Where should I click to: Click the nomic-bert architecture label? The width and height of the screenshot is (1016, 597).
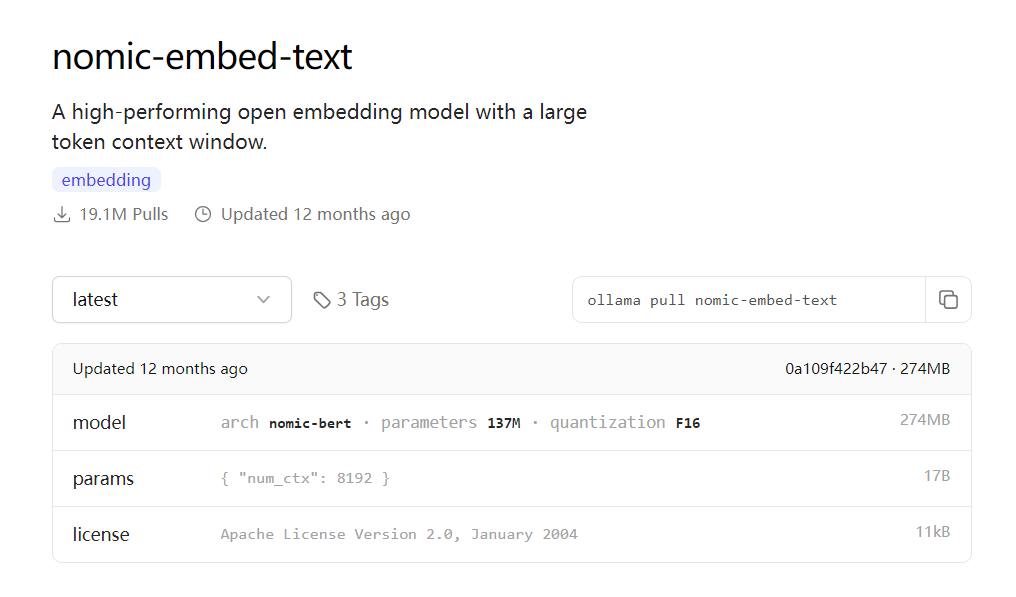click(x=310, y=423)
